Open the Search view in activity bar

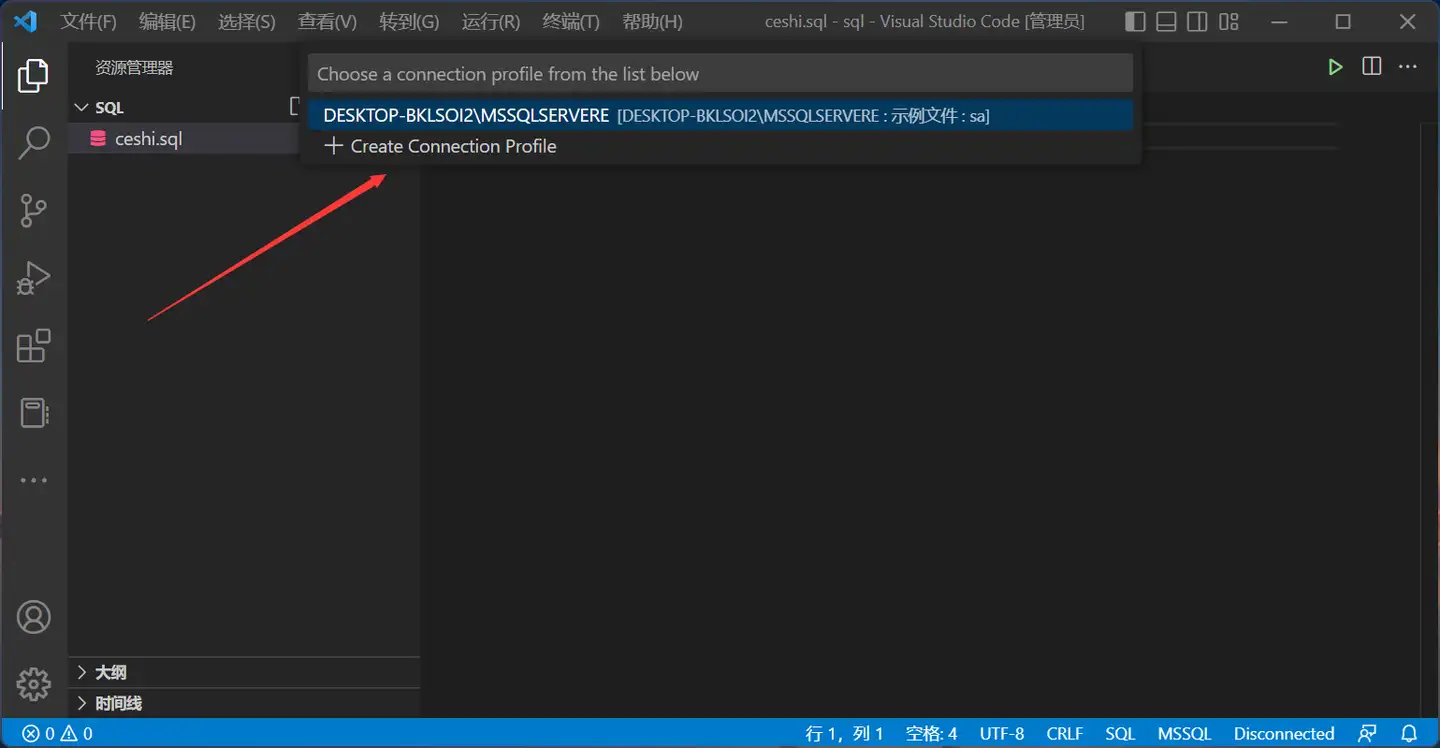(x=33, y=143)
